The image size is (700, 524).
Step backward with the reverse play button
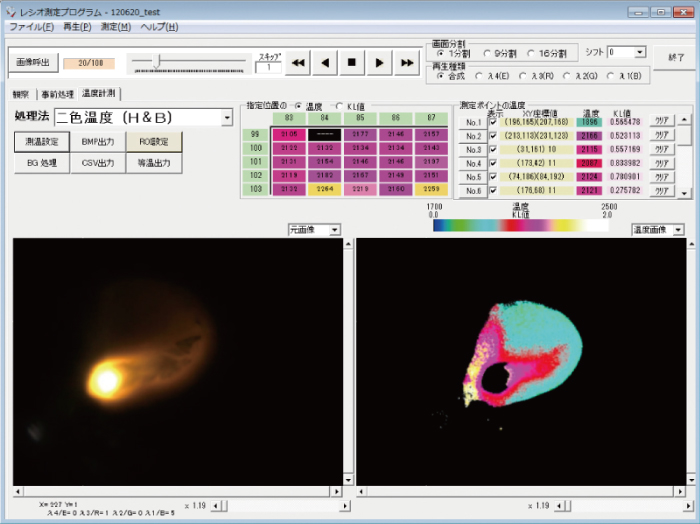coord(325,62)
